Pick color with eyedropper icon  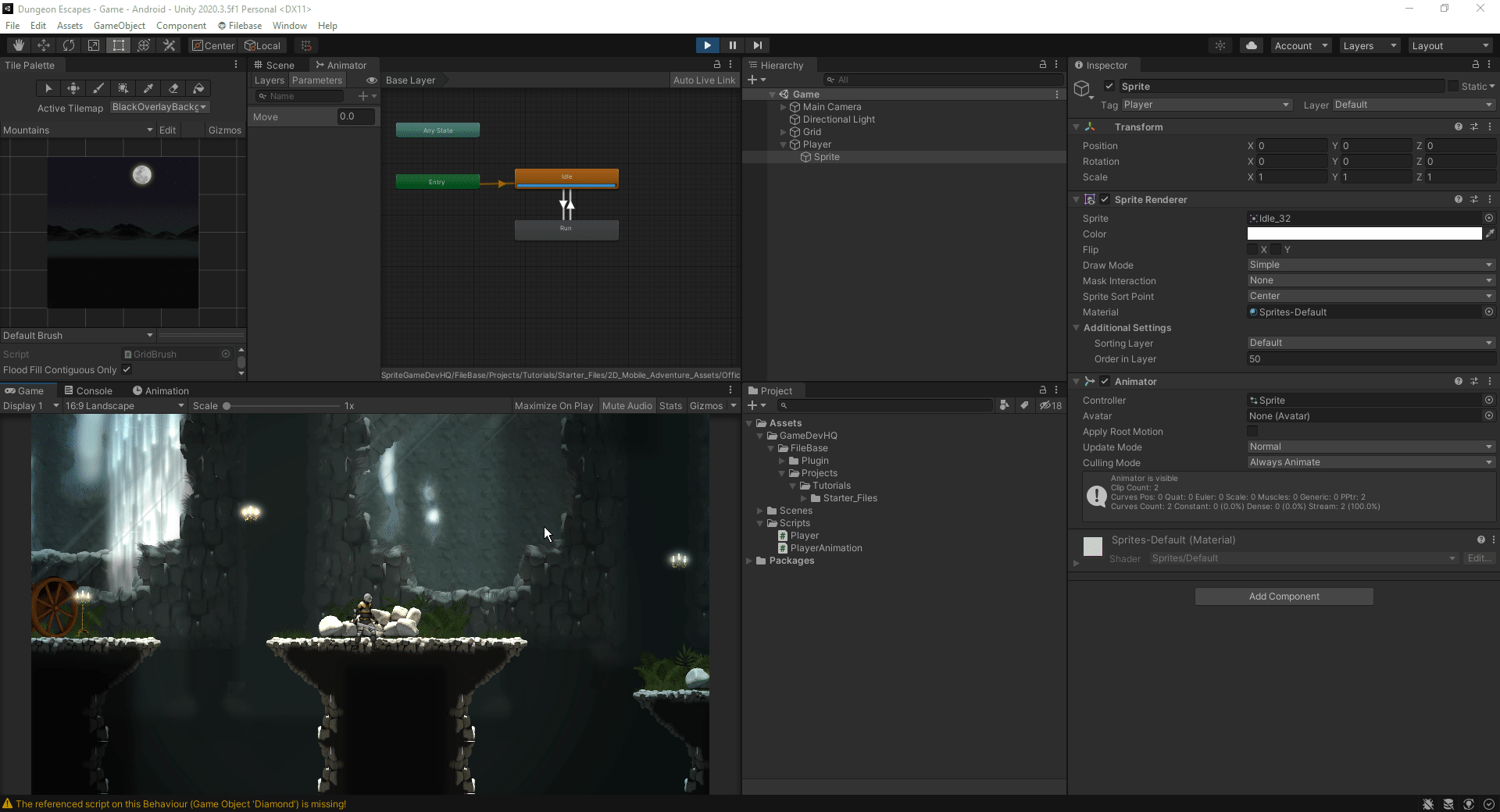point(1490,233)
